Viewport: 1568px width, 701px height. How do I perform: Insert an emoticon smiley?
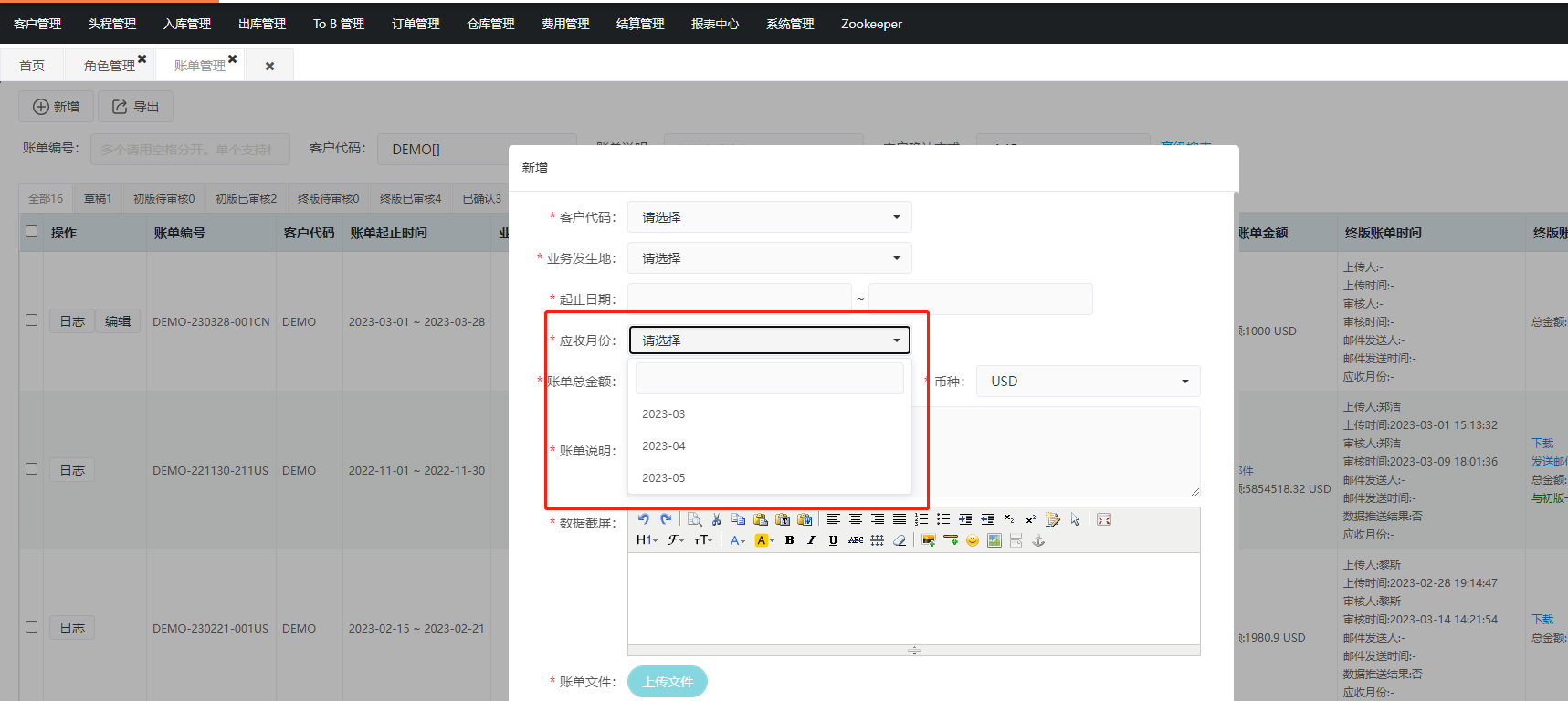tap(973, 540)
